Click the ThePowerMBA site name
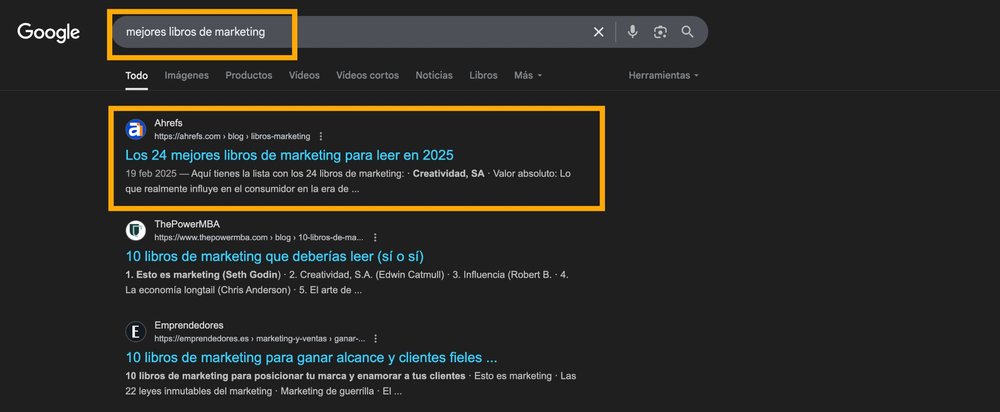The width and height of the screenshot is (1000, 412). tap(187, 224)
